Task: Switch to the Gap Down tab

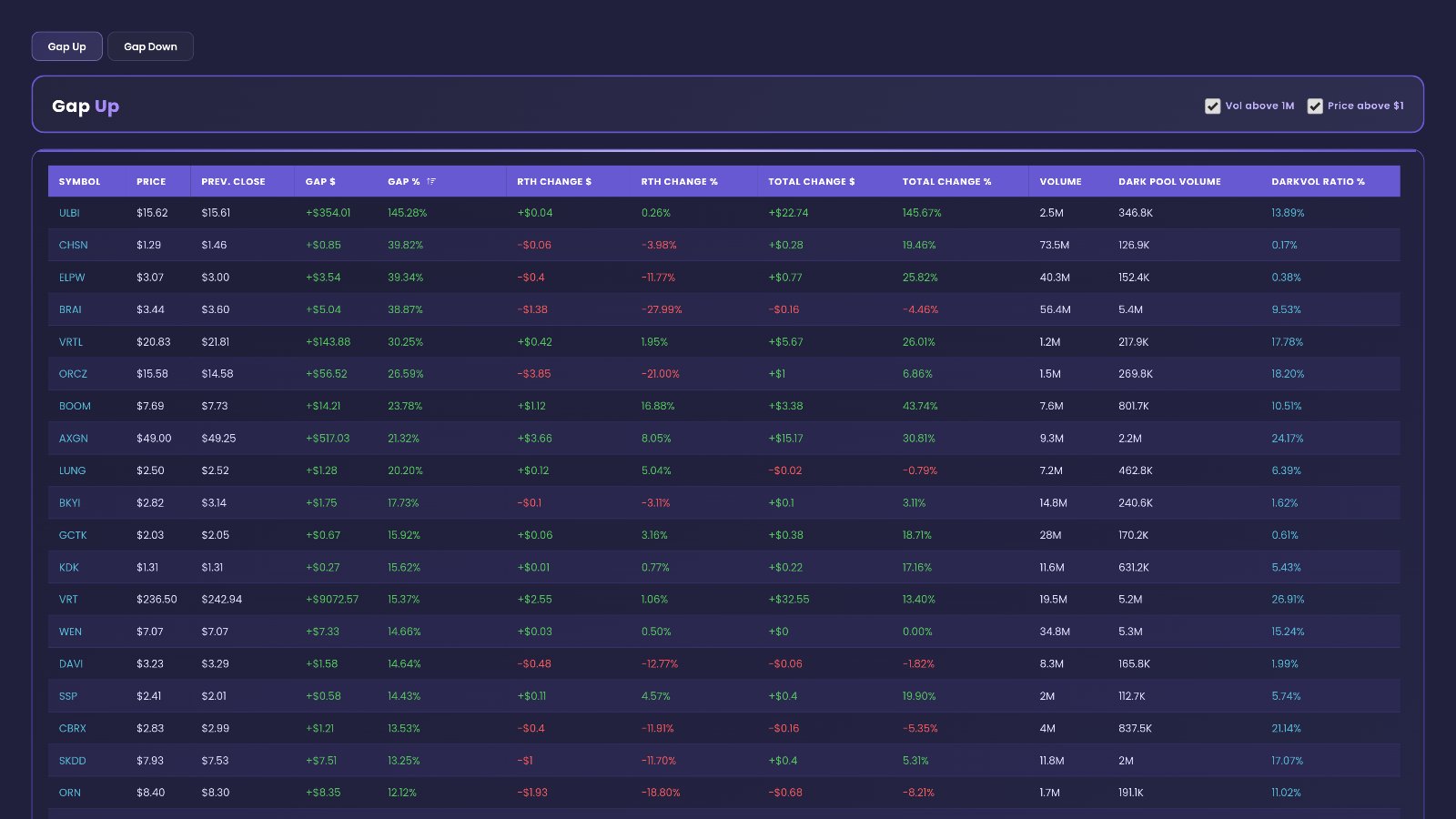Action: 150,46
